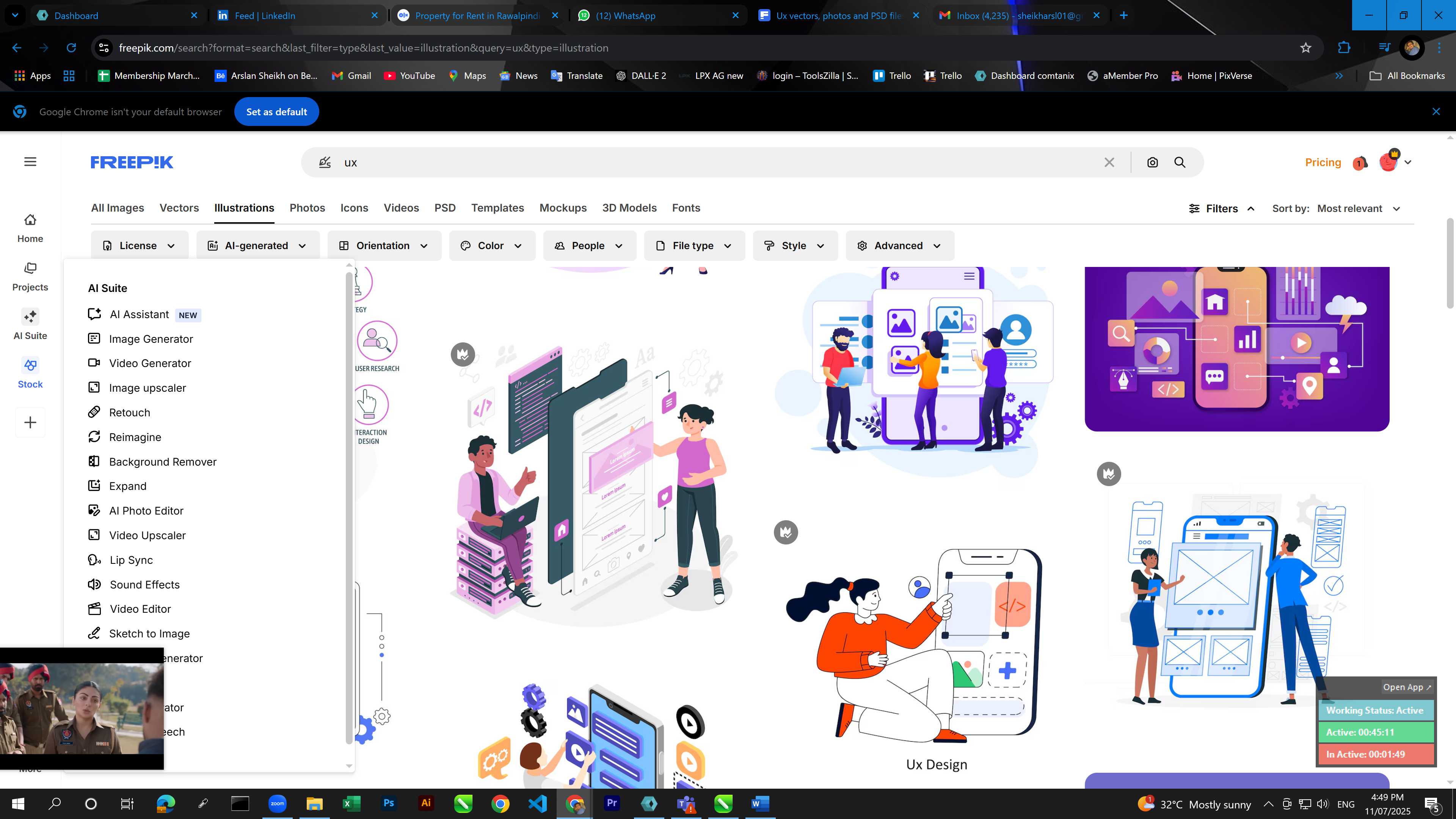
Task: Open the purple phone app illustration thumbnail
Action: 1237,349
